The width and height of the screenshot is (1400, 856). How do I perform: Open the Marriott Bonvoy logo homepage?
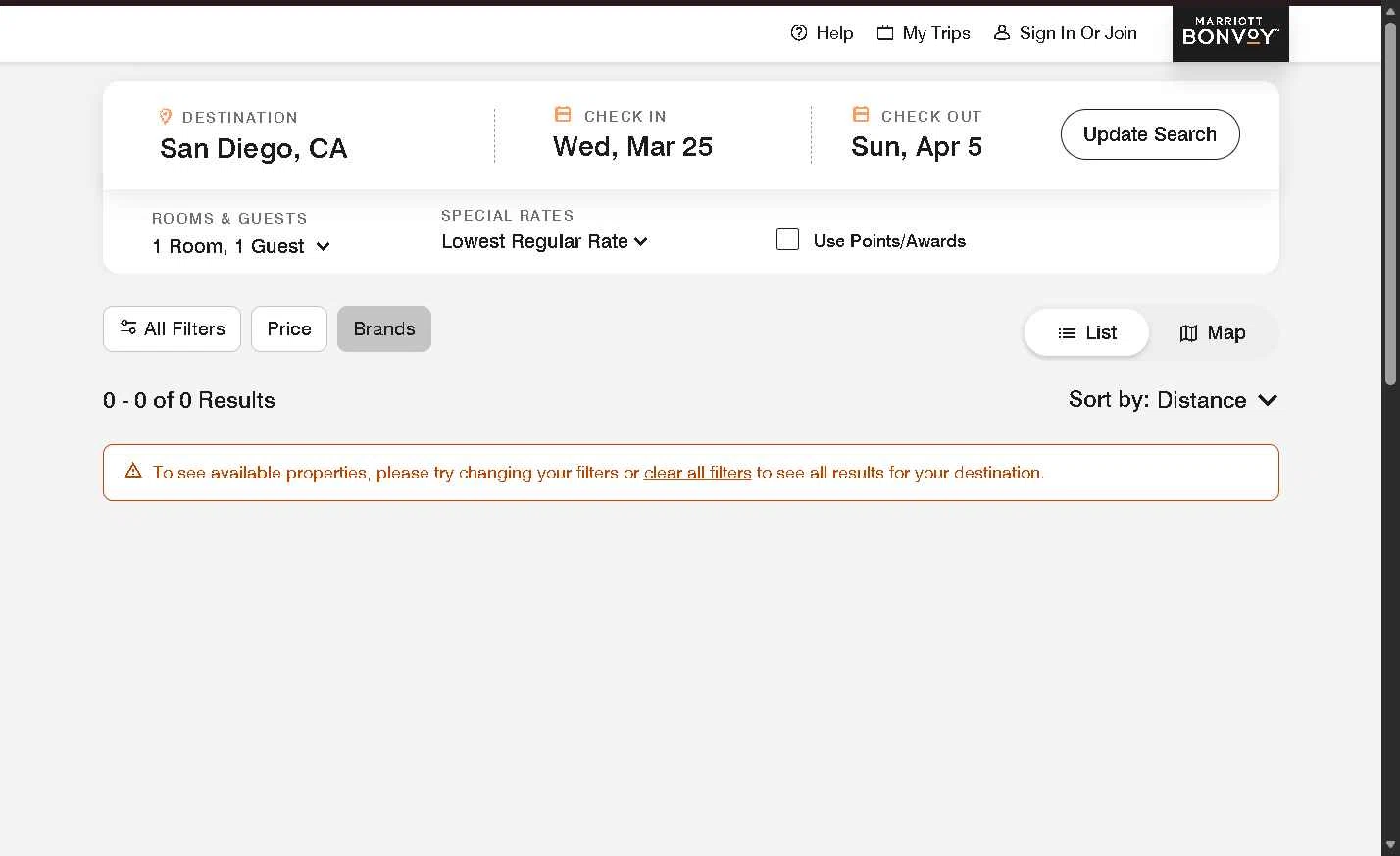tap(1229, 32)
